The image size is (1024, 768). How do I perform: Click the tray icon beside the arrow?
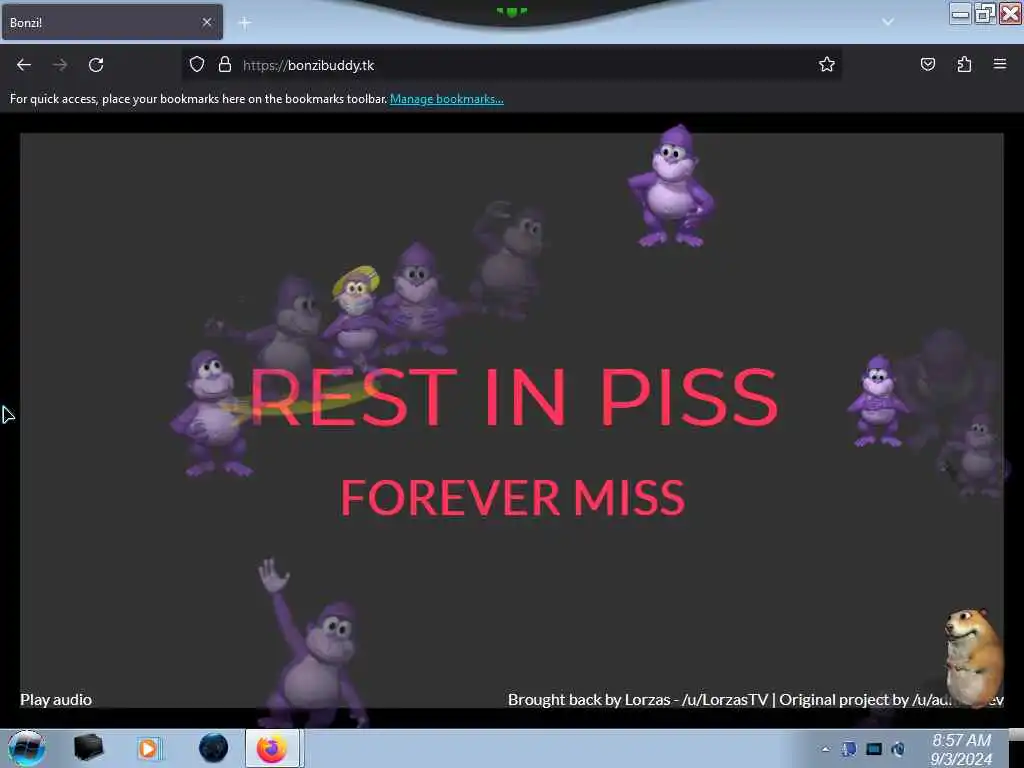(849, 749)
